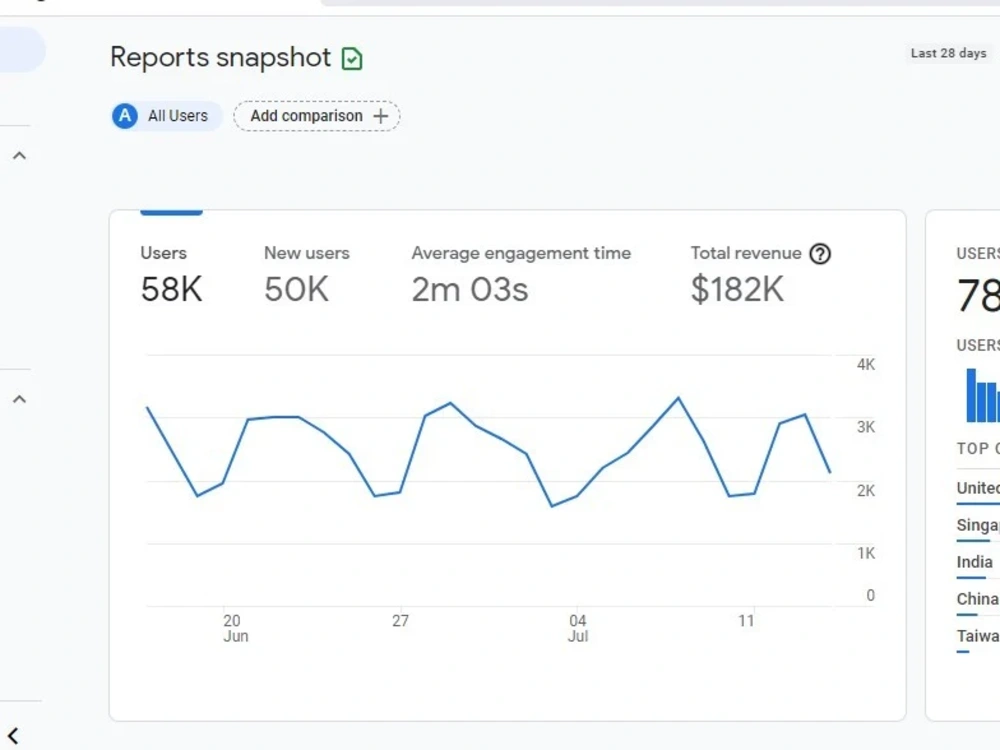The image size is (1000, 750).
Task: Click the users bar chart thumbnail
Action: click(x=982, y=395)
